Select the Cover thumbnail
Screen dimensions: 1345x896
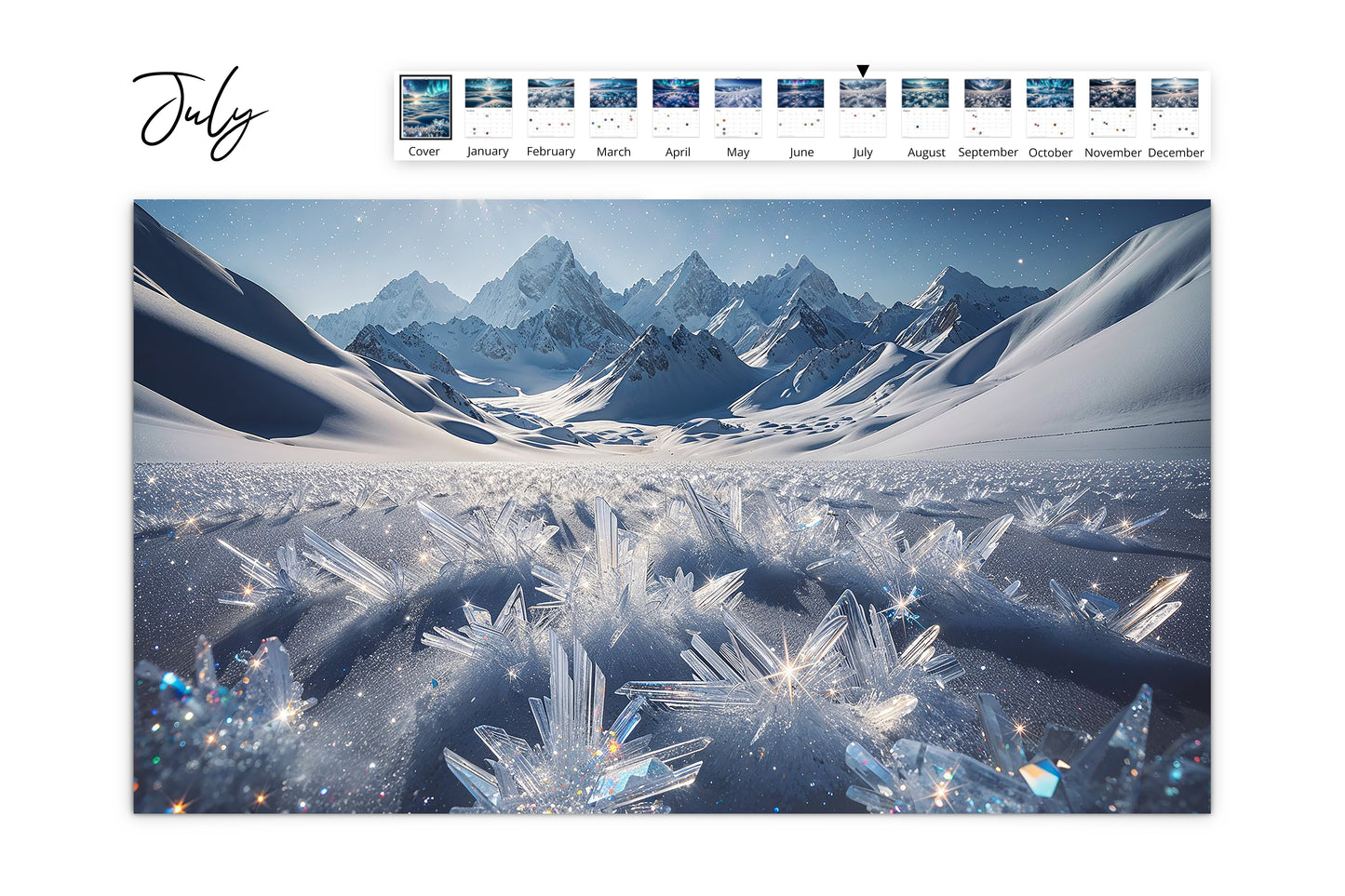tap(425, 108)
